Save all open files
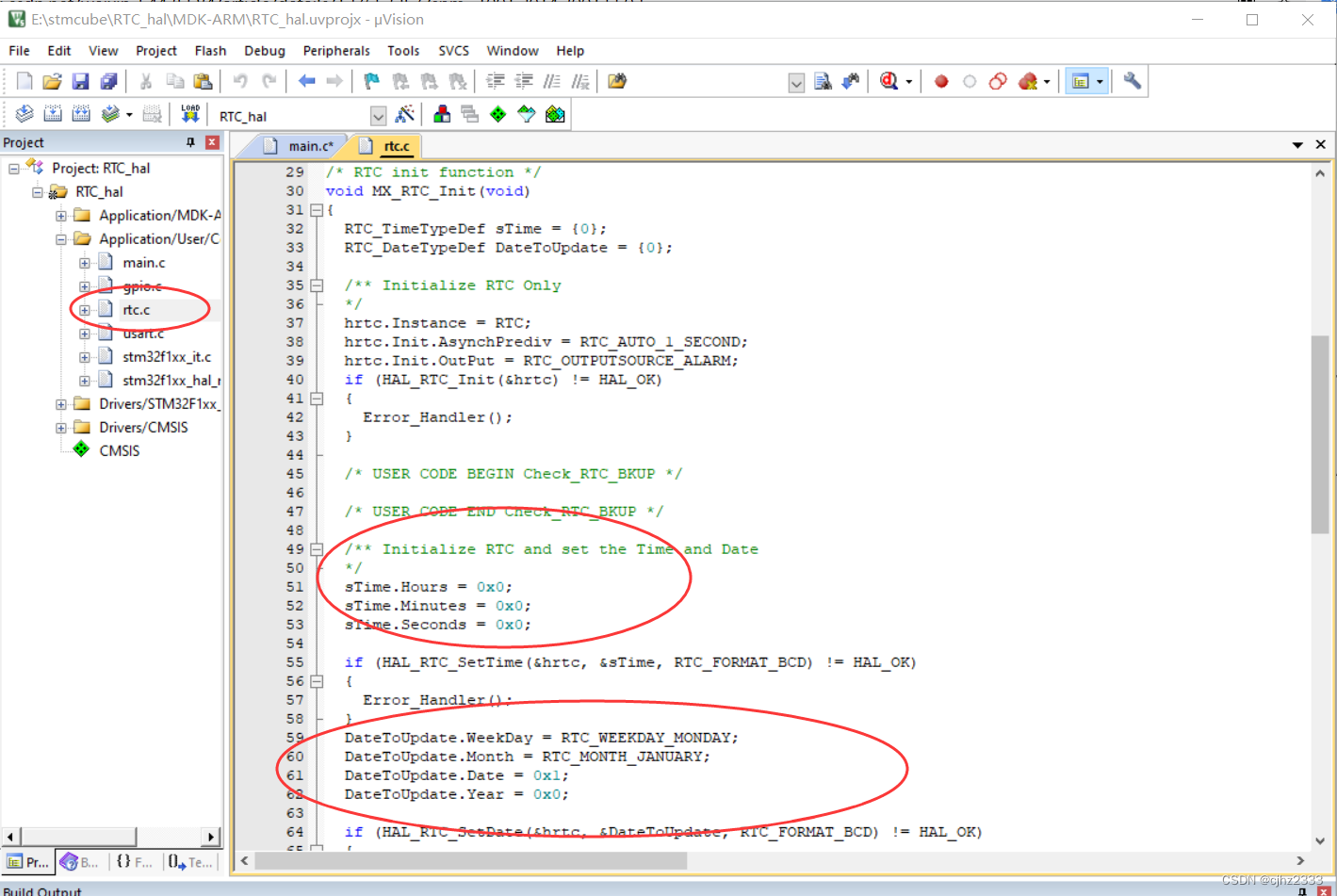The image size is (1337, 896). tap(108, 82)
